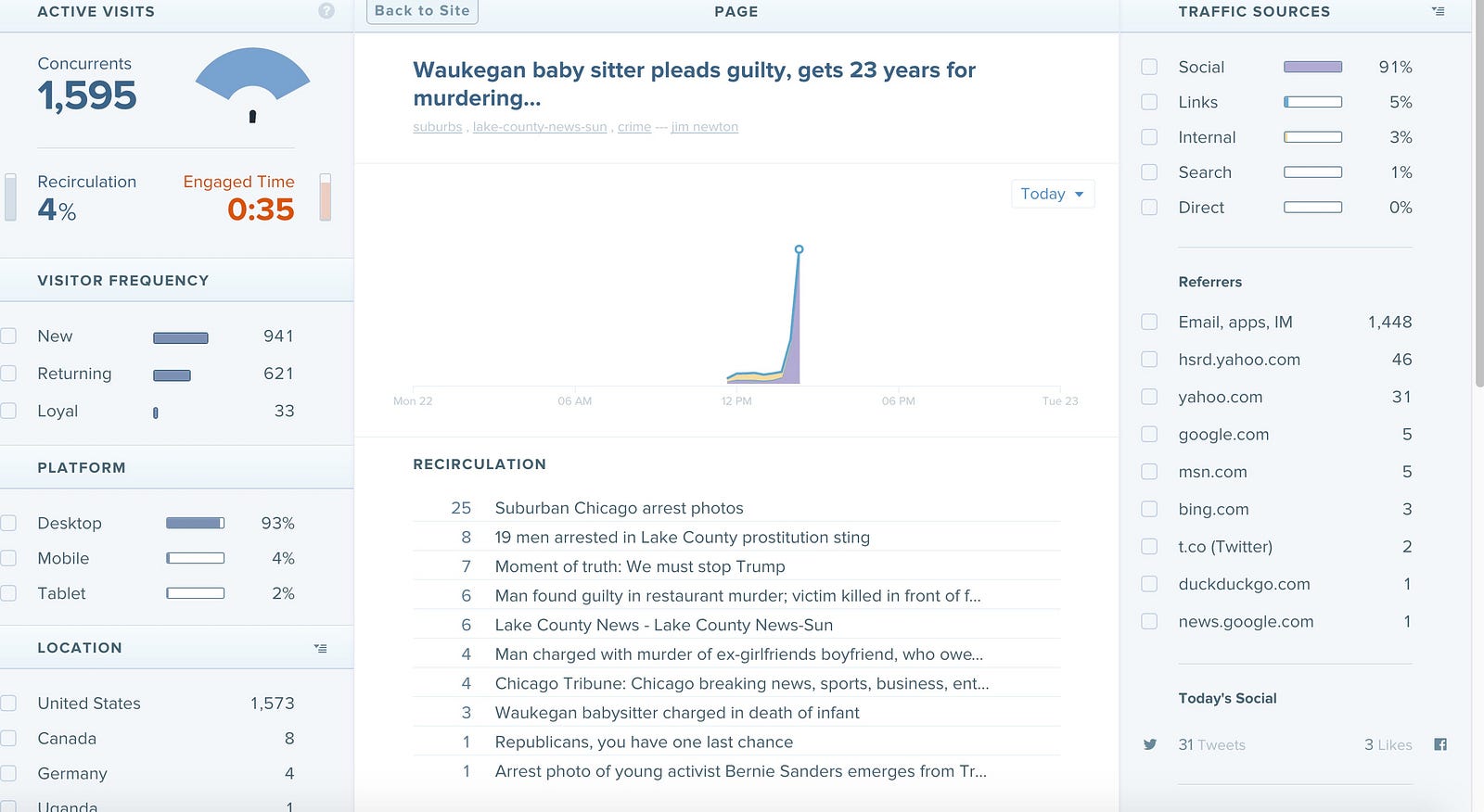Click the page vertical scrollbar
This screenshot has width=1484, height=812.
point(1478,195)
